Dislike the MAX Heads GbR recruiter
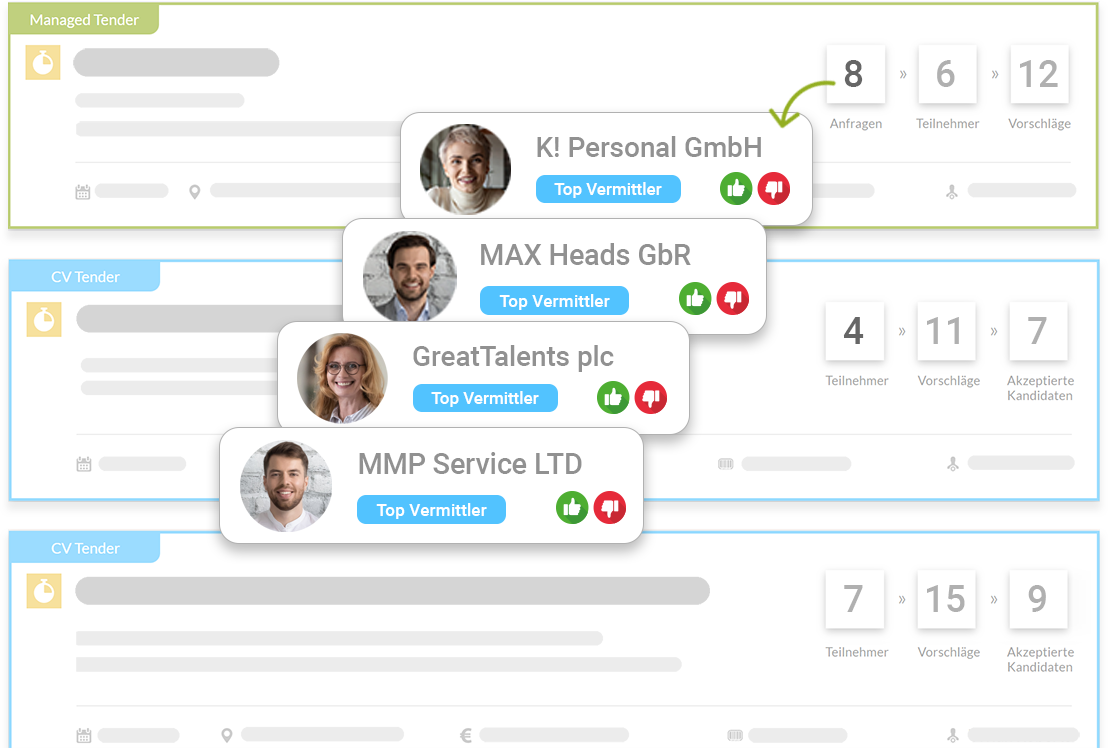The width and height of the screenshot is (1108, 748). coord(732,298)
